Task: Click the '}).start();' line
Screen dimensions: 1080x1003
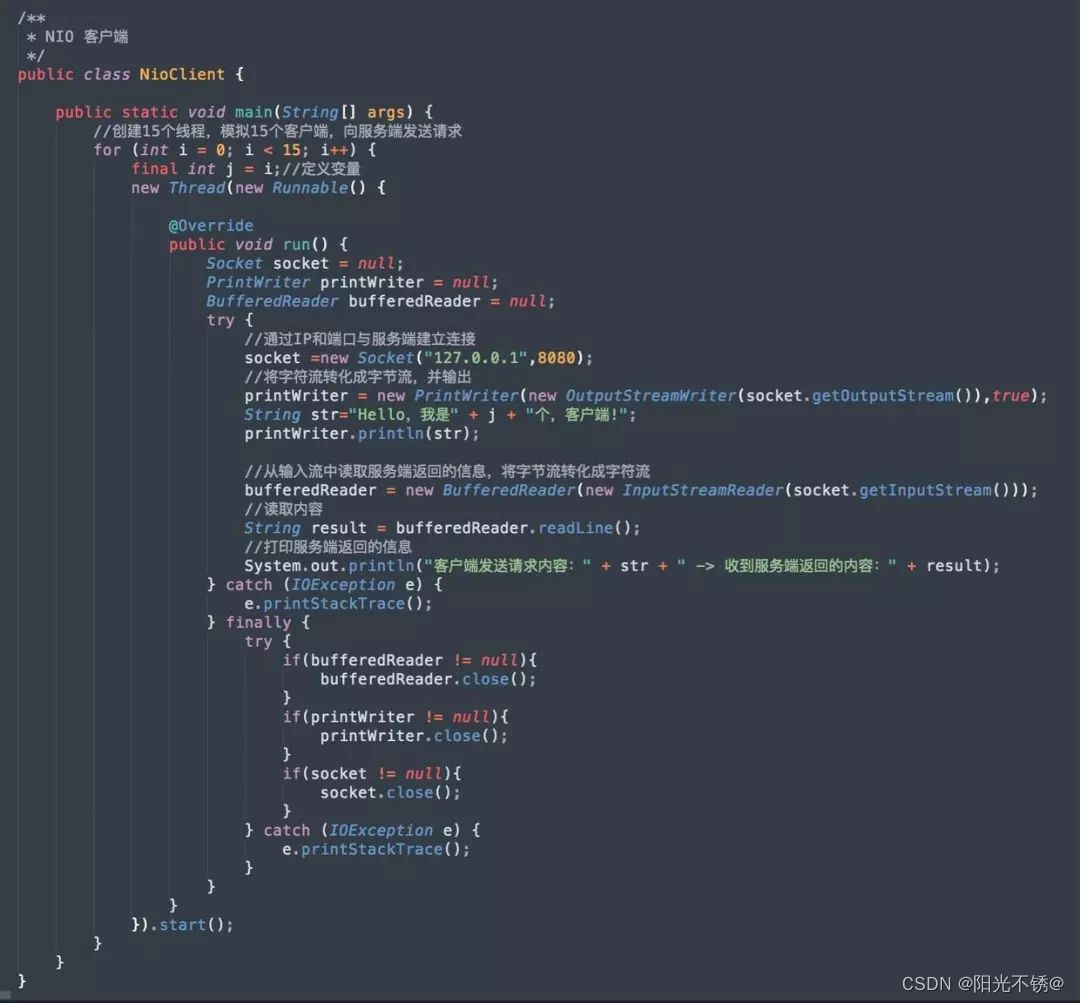Action: click(x=182, y=925)
